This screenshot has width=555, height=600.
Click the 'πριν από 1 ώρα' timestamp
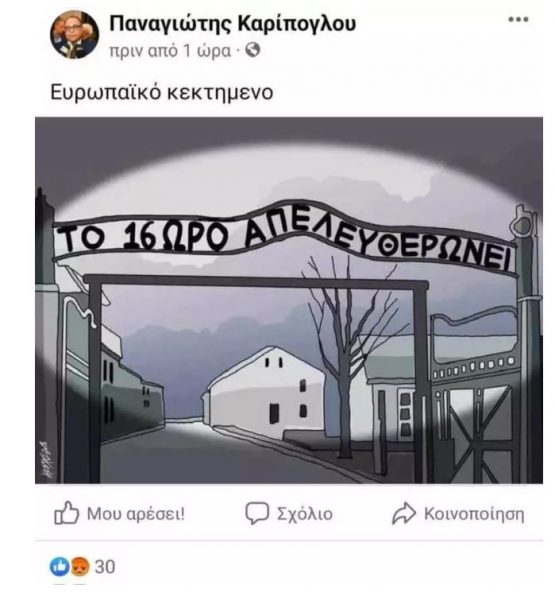click(x=170, y=51)
